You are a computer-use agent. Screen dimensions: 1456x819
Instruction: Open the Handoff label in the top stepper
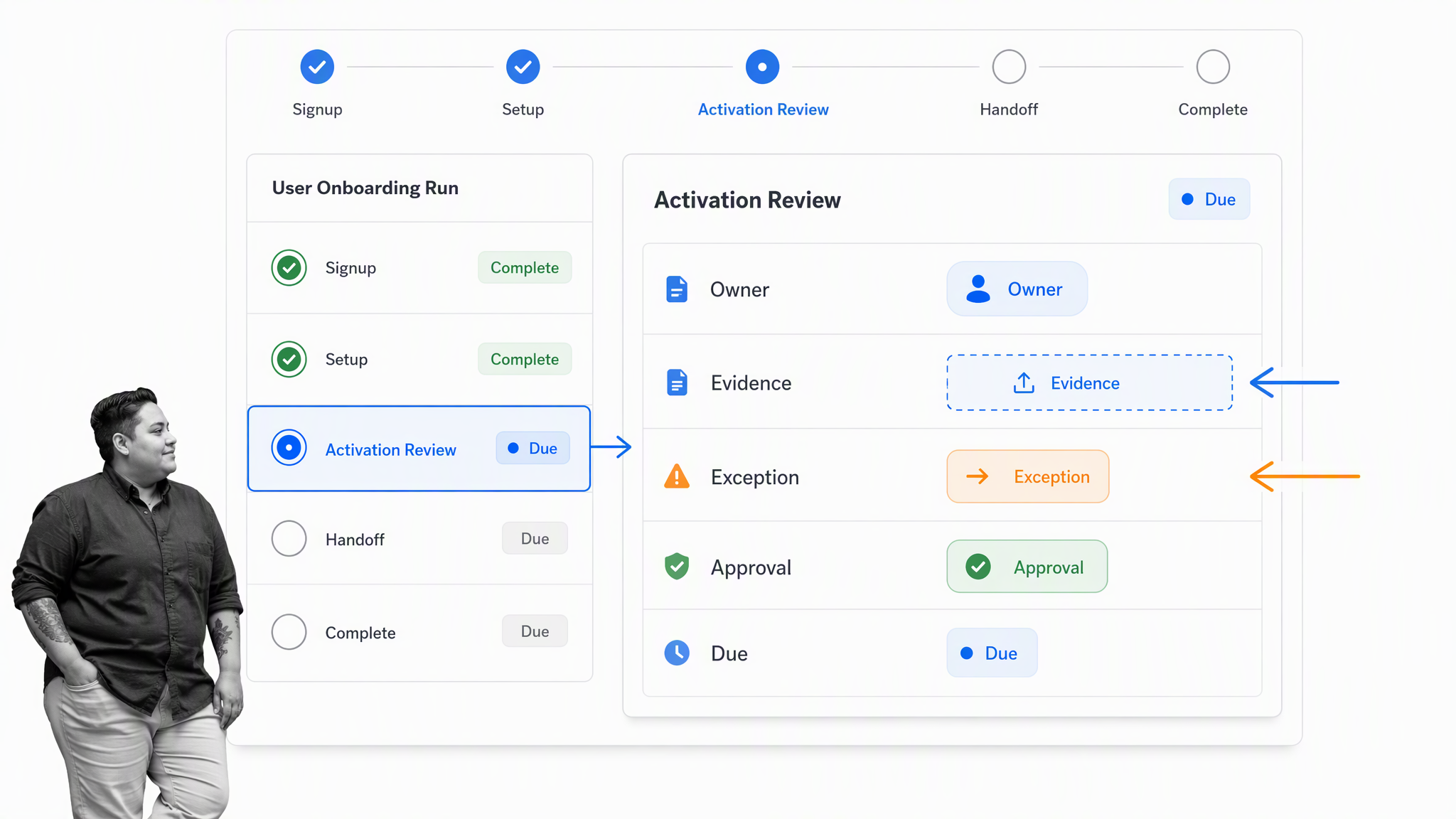[1009, 109]
